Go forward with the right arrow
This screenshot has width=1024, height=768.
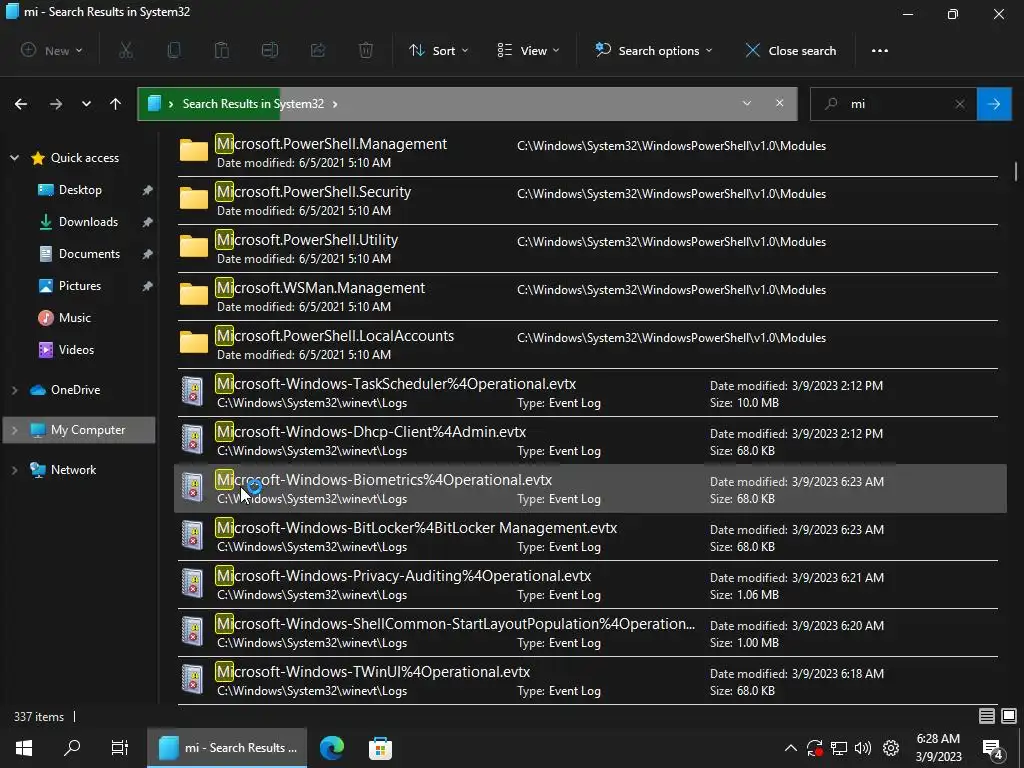click(56, 104)
